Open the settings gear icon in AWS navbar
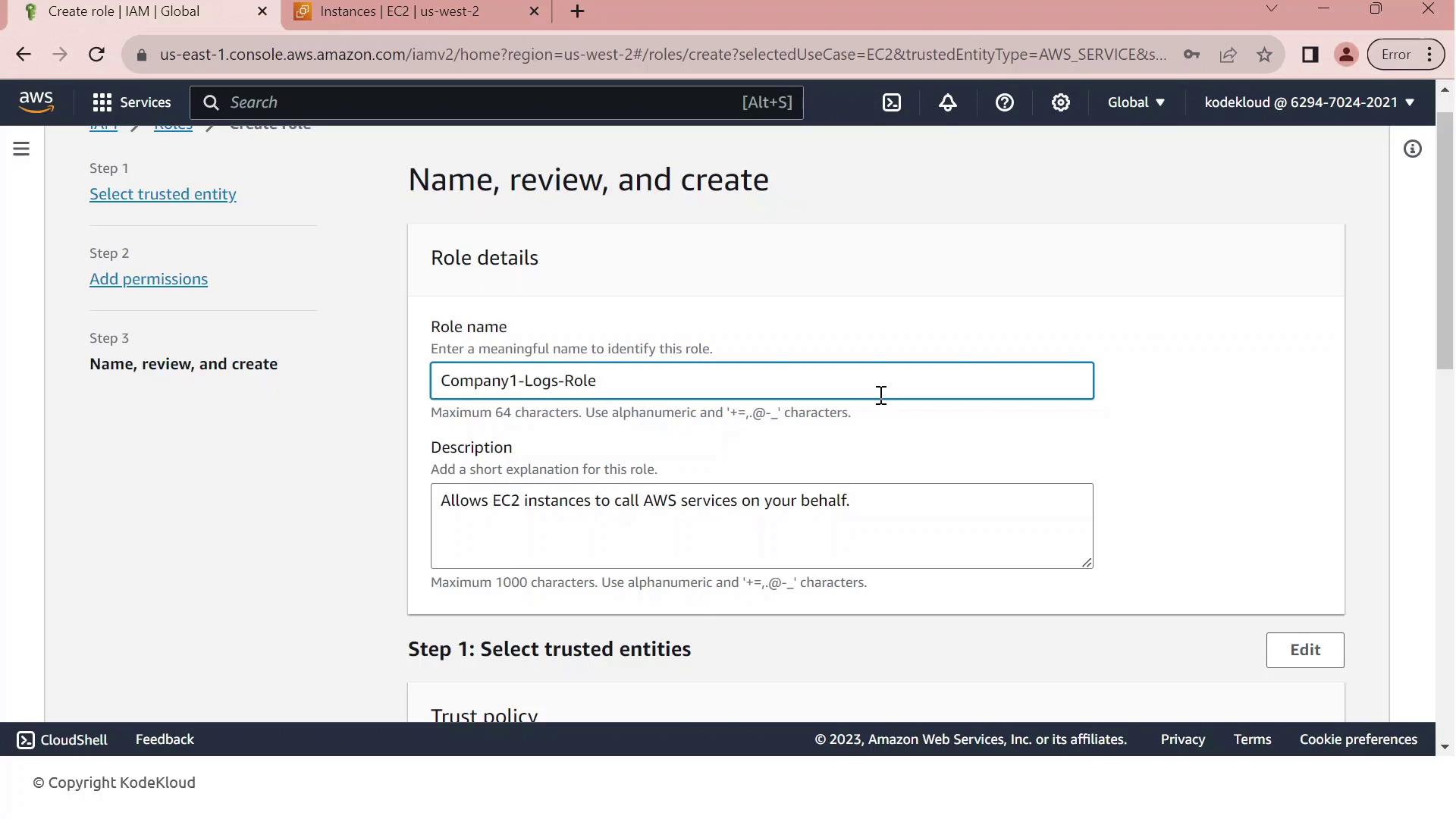Image resolution: width=1456 pixels, height=819 pixels. [x=1061, y=102]
